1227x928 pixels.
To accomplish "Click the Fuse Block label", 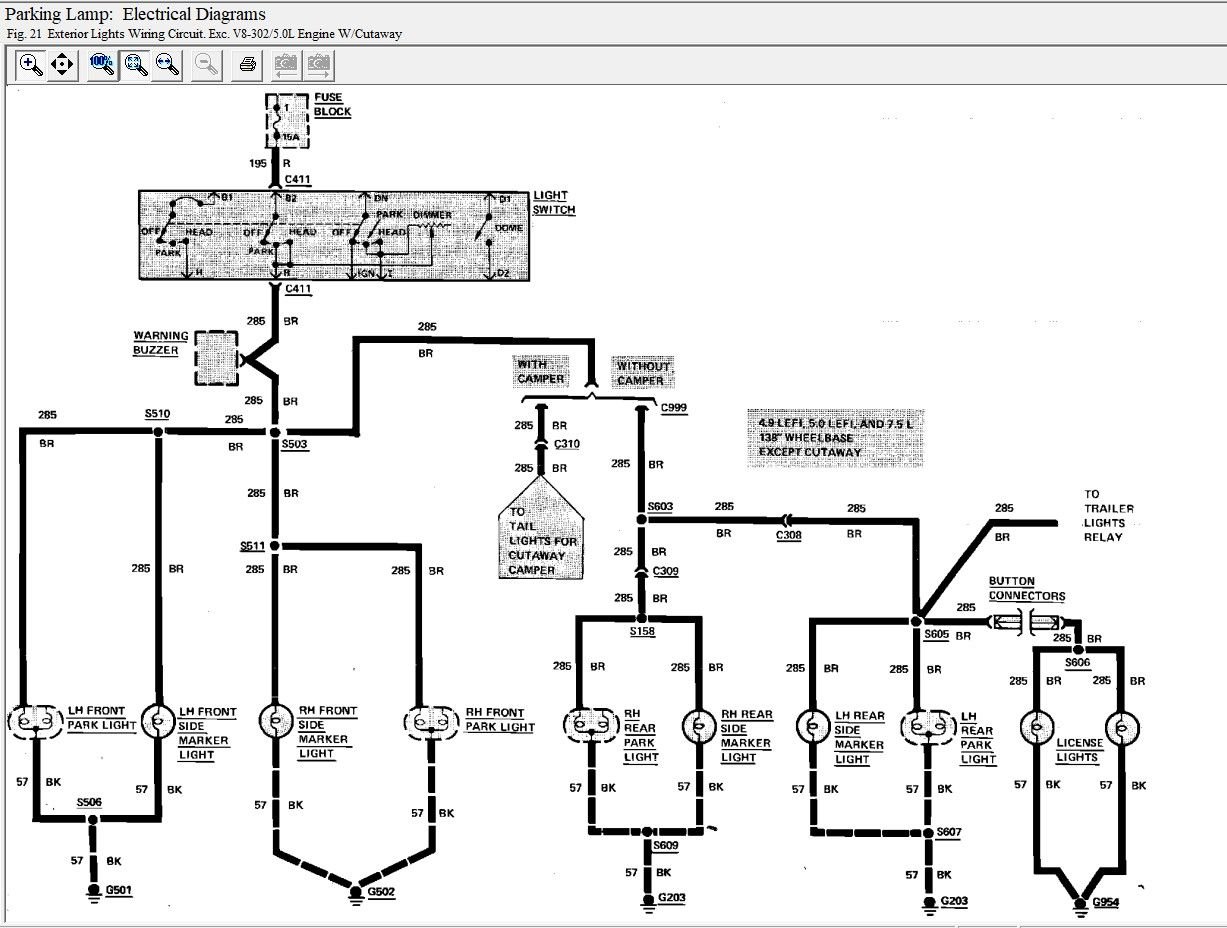I will click(332, 105).
